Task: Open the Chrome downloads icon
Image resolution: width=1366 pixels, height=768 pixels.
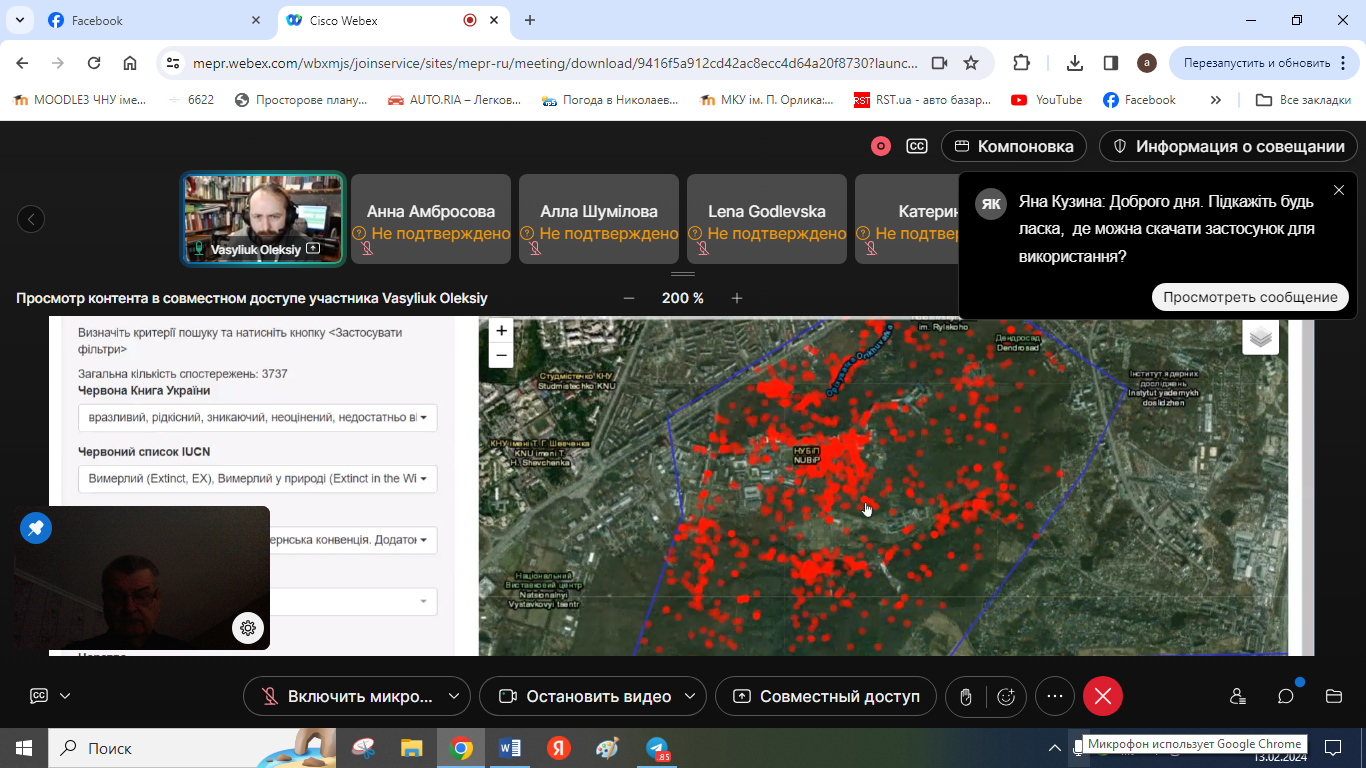Action: (1075, 63)
